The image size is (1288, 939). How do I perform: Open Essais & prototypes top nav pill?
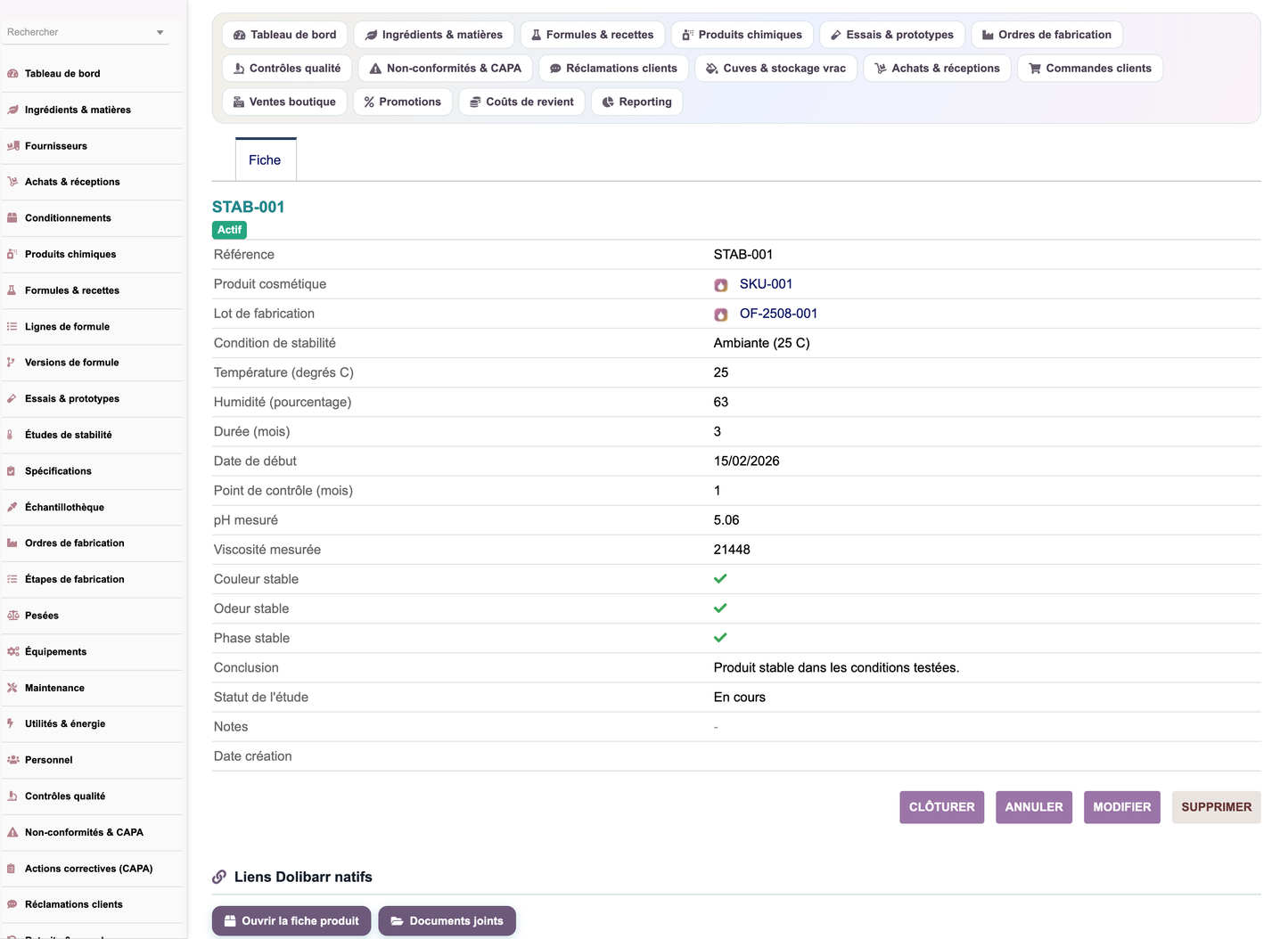tap(892, 35)
